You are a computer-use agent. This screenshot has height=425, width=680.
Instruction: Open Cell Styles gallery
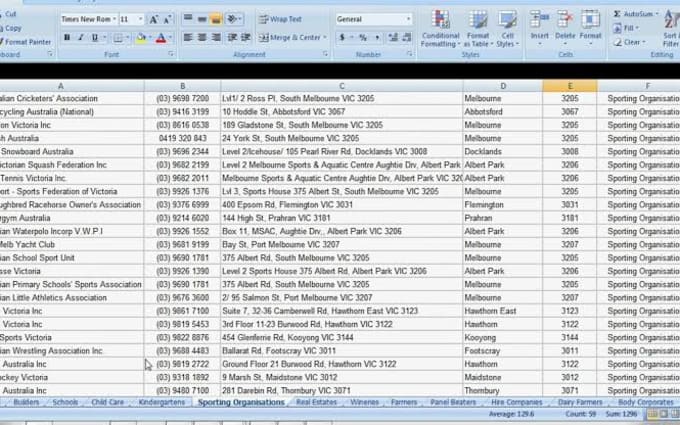point(507,29)
